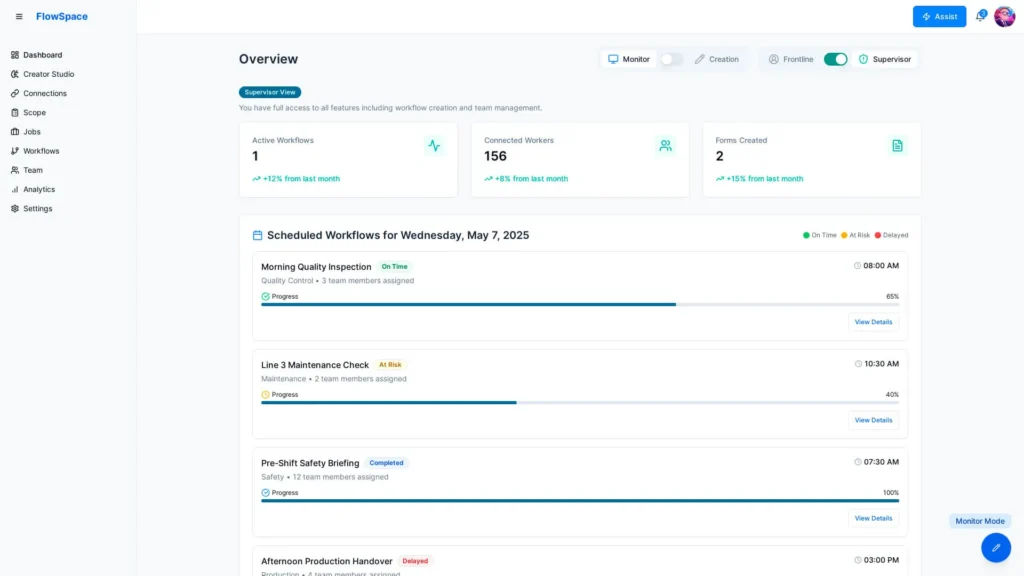View Details for Morning Quality Inspection
This screenshot has height=576, width=1024.
coord(872,322)
